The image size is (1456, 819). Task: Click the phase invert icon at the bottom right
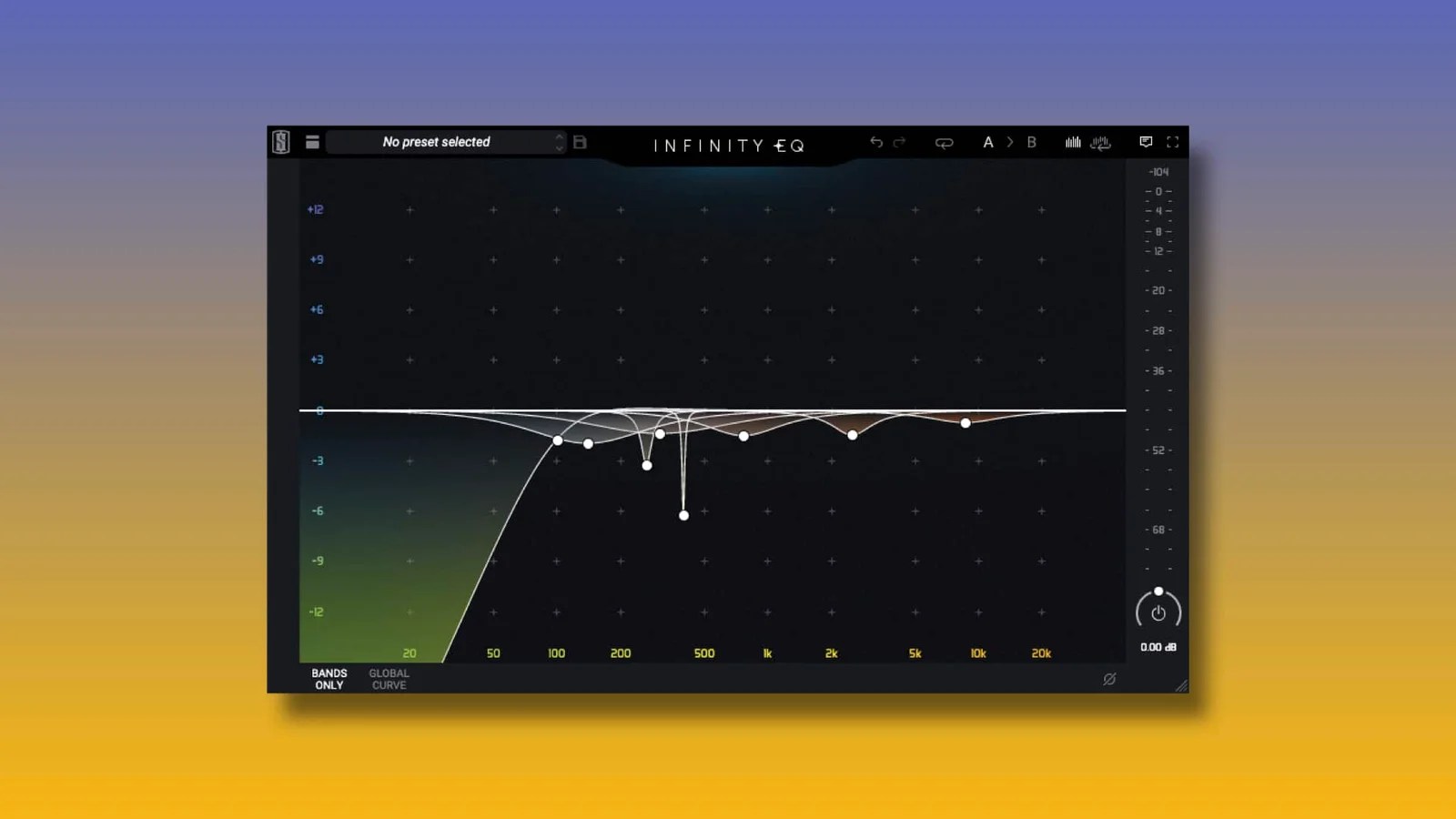[1109, 679]
